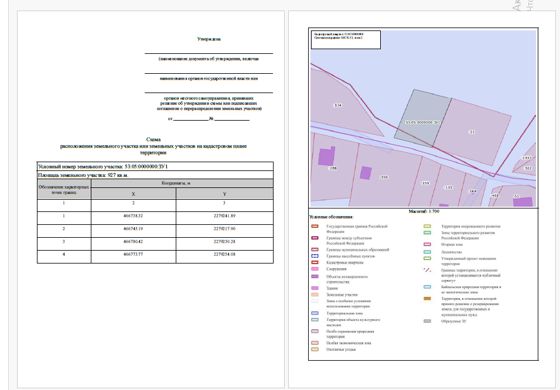
Task: Click the special economic zone legend symbol
Action: click(315, 343)
